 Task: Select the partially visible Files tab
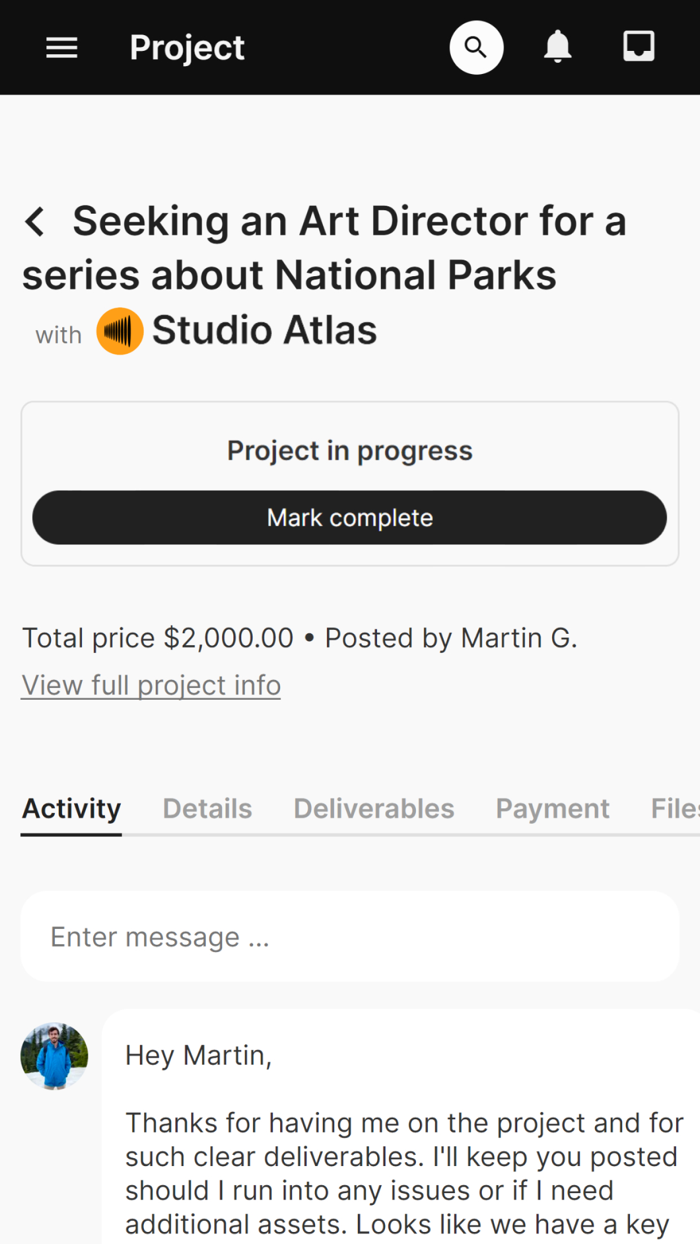(675, 808)
